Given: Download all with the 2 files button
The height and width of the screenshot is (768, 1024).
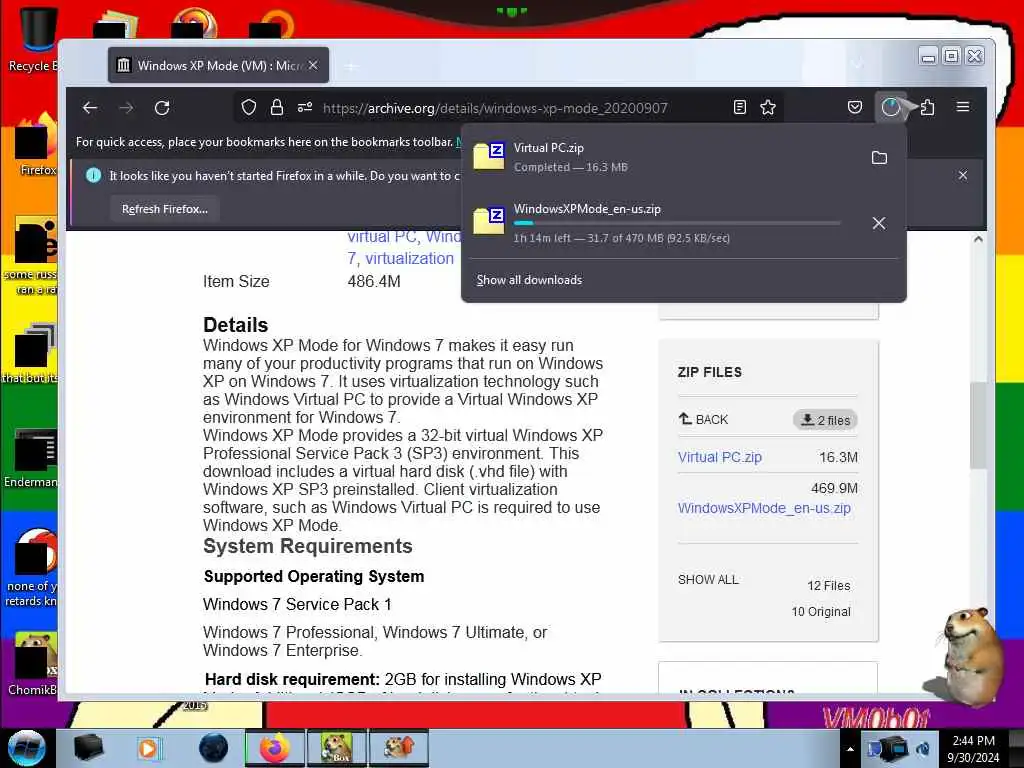Looking at the screenshot, I should tap(825, 420).
